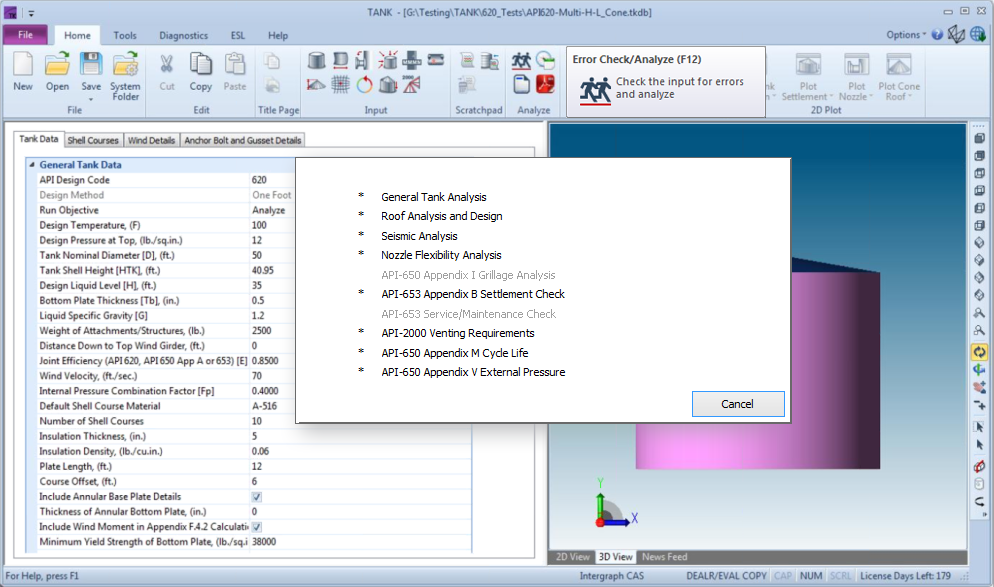Click the 'Number of Shell Courses' row label

pos(91,422)
